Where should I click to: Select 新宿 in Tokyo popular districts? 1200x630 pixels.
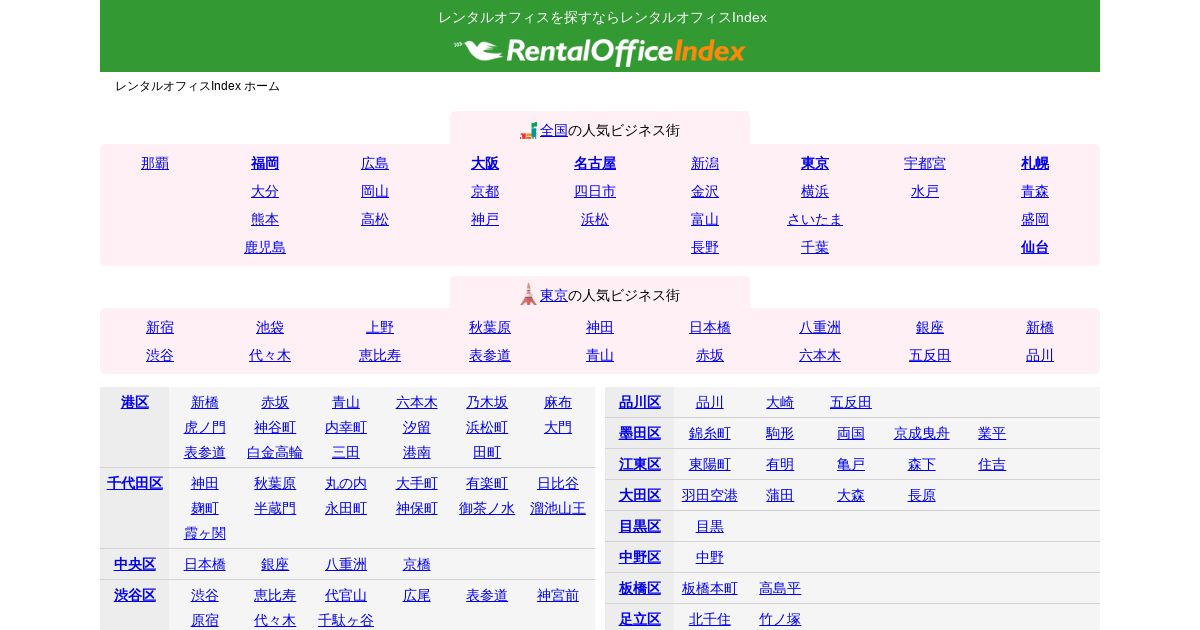(160, 327)
